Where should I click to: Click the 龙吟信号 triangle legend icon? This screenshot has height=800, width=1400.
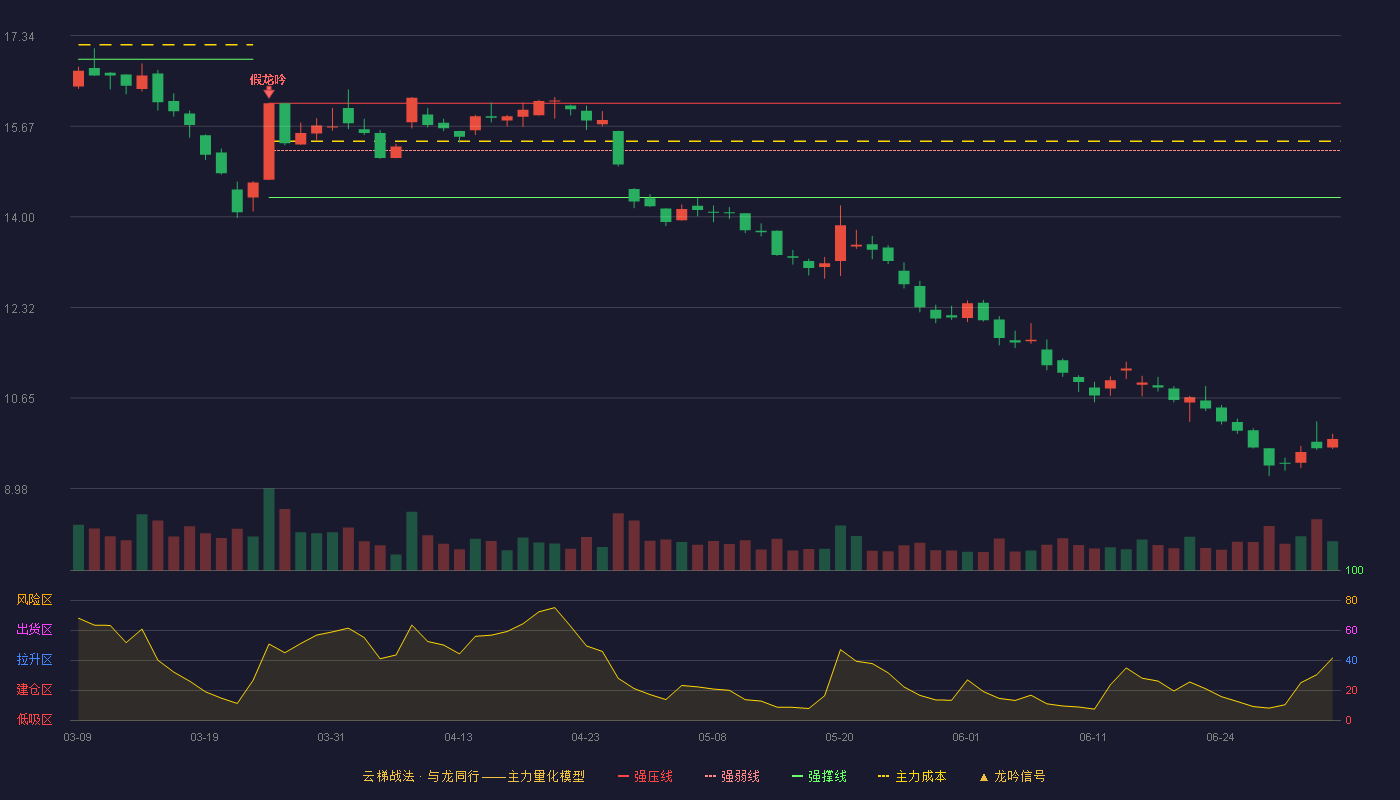point(984,777)
